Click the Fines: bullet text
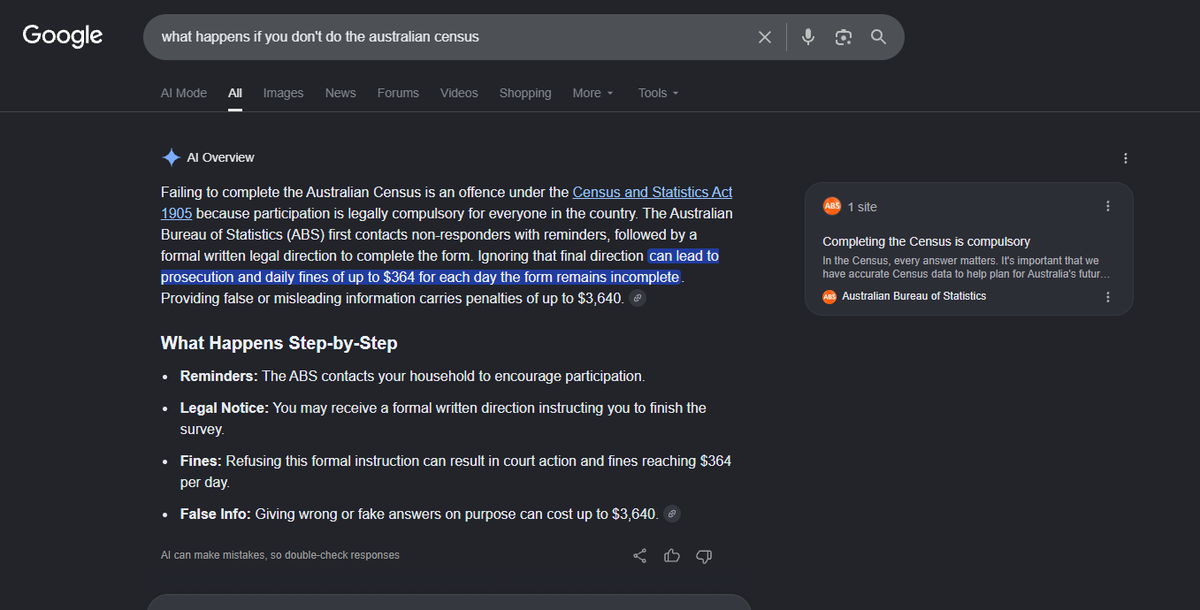 pyautogui.click(x=455, y=471)
